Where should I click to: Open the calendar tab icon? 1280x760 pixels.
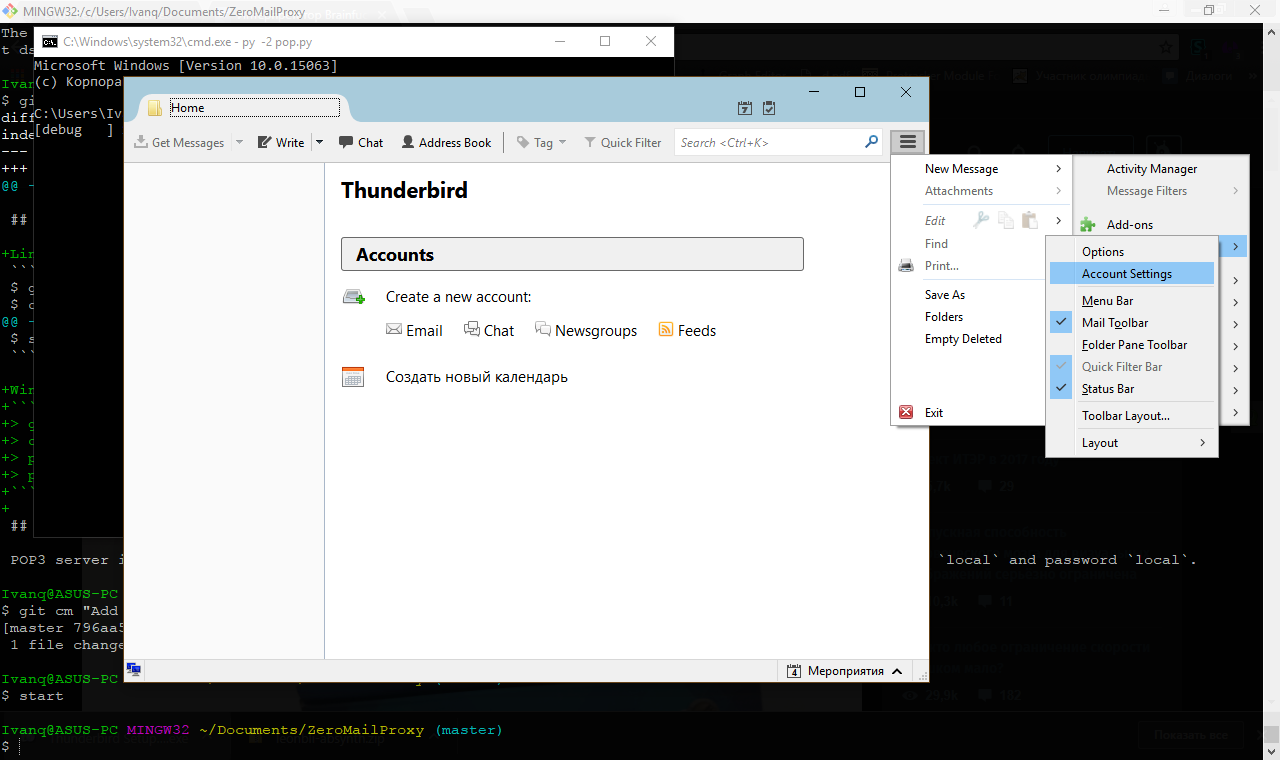745,108
